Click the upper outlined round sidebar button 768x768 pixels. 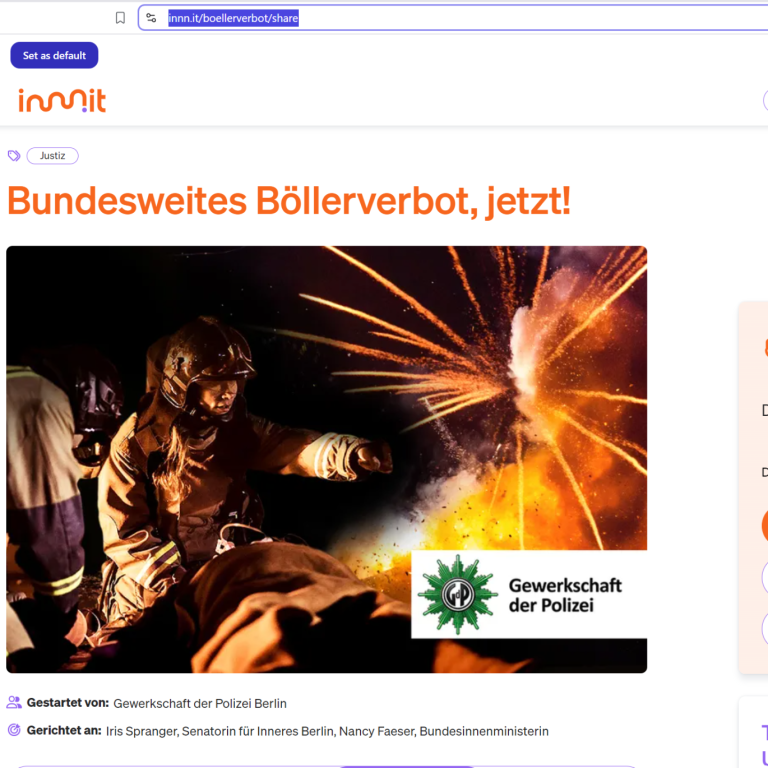click(x=765, y=578)
